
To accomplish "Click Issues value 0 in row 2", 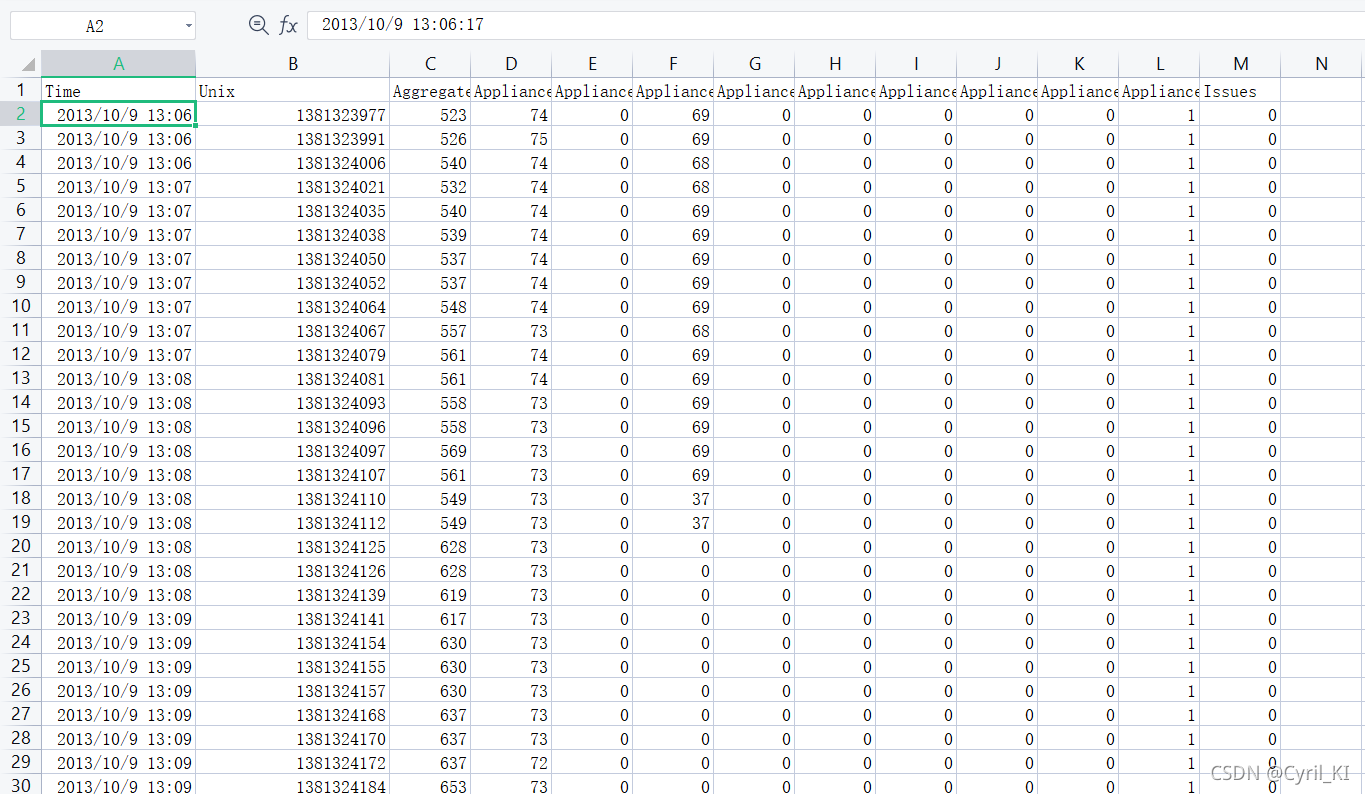I will 1240,115.
